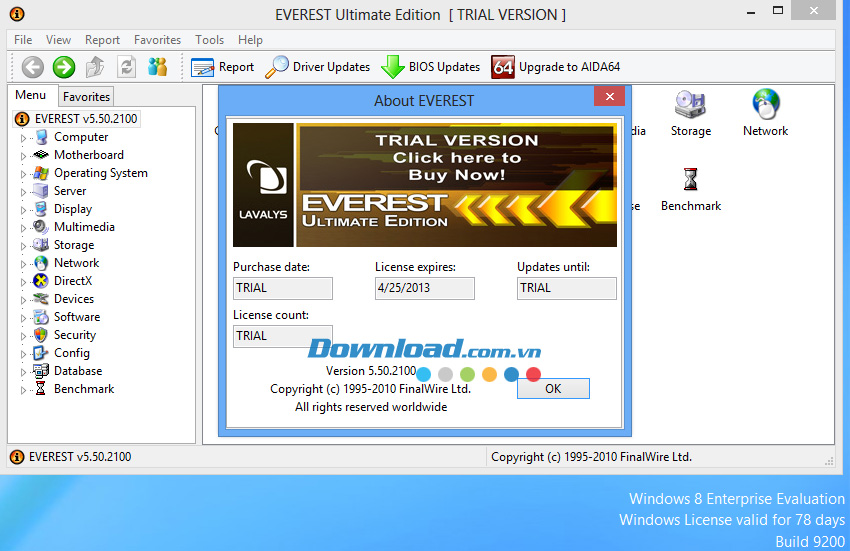Confirm the About dialog with OK
This screenshot has width=850, height=551.
pos(553,389)
